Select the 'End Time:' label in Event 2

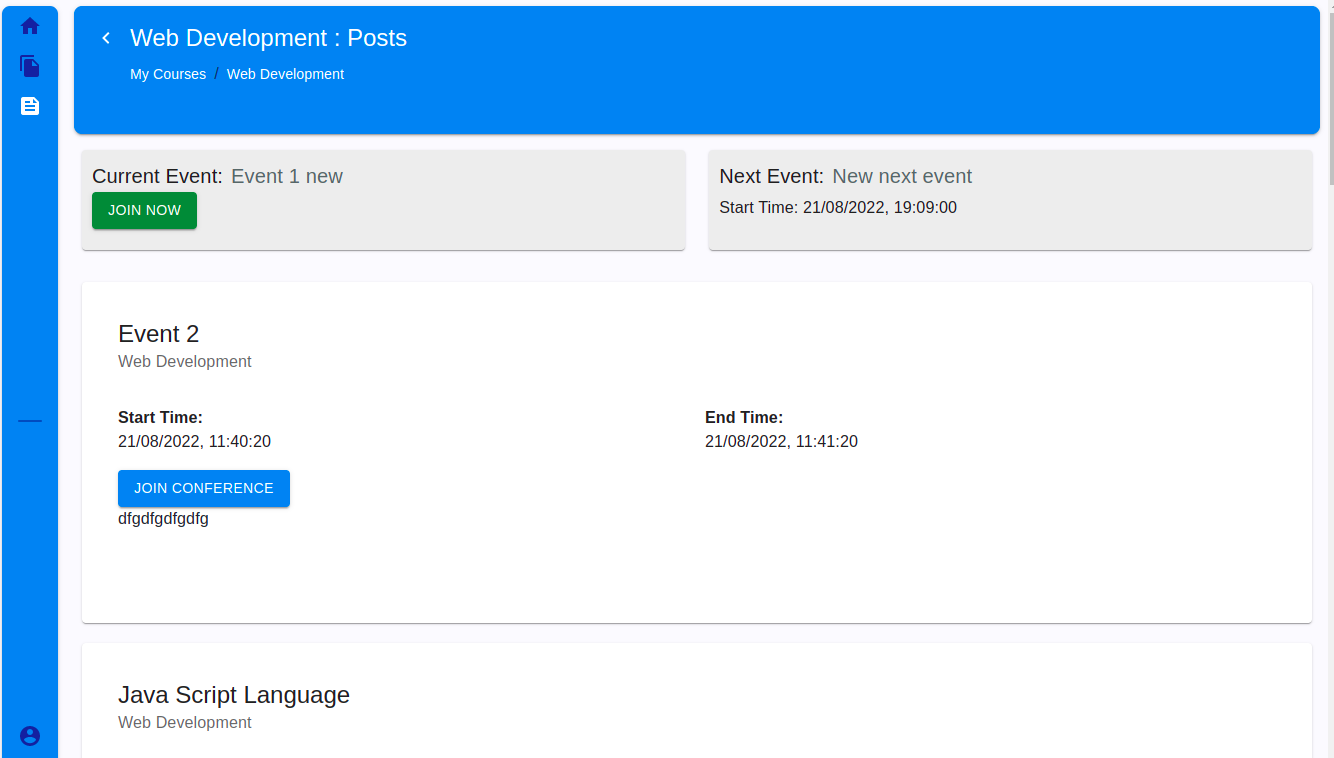744,417
